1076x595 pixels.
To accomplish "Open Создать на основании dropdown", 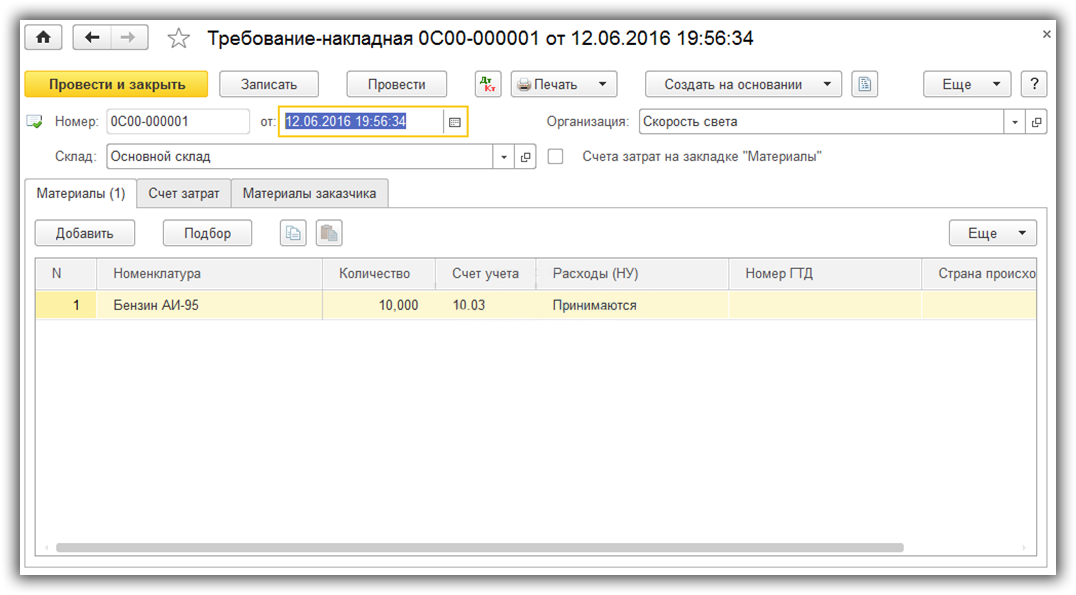I will point(743,84).
